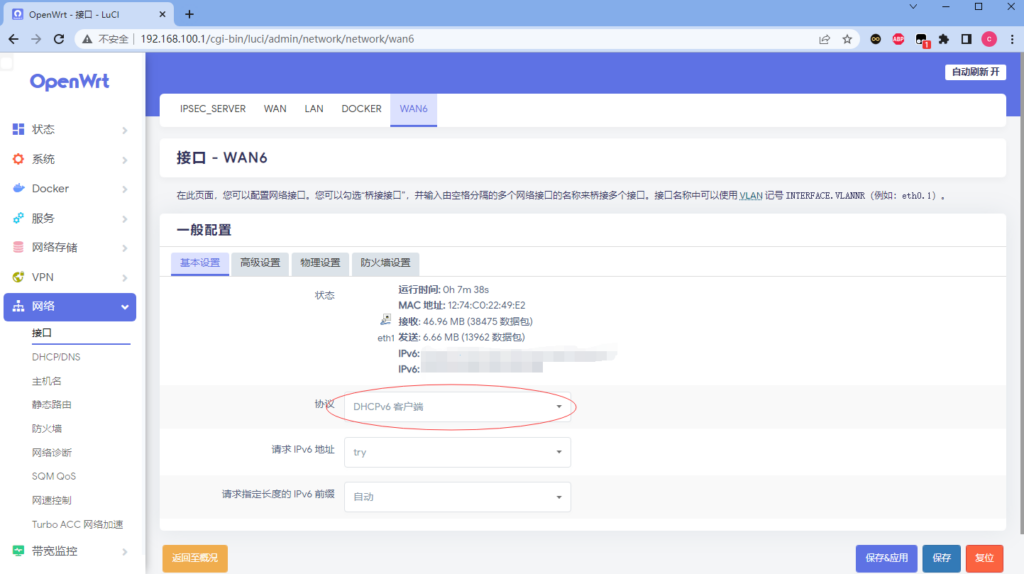Open the 物理设置 tab
This screenshot has height=574, width=1024.
(320, 263)
